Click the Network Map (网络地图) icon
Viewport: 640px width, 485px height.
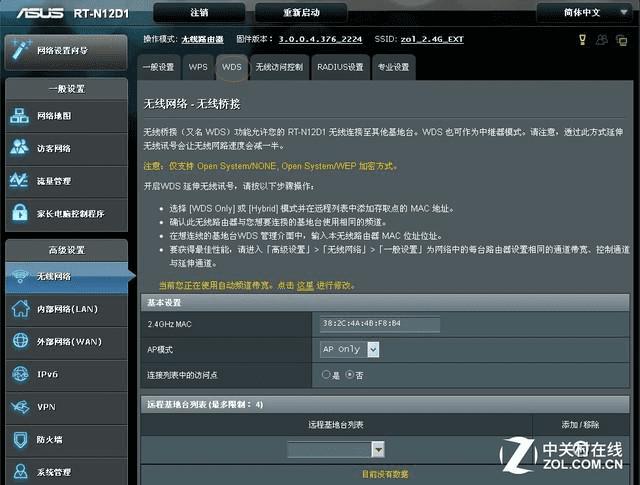(x=19, y=116)
